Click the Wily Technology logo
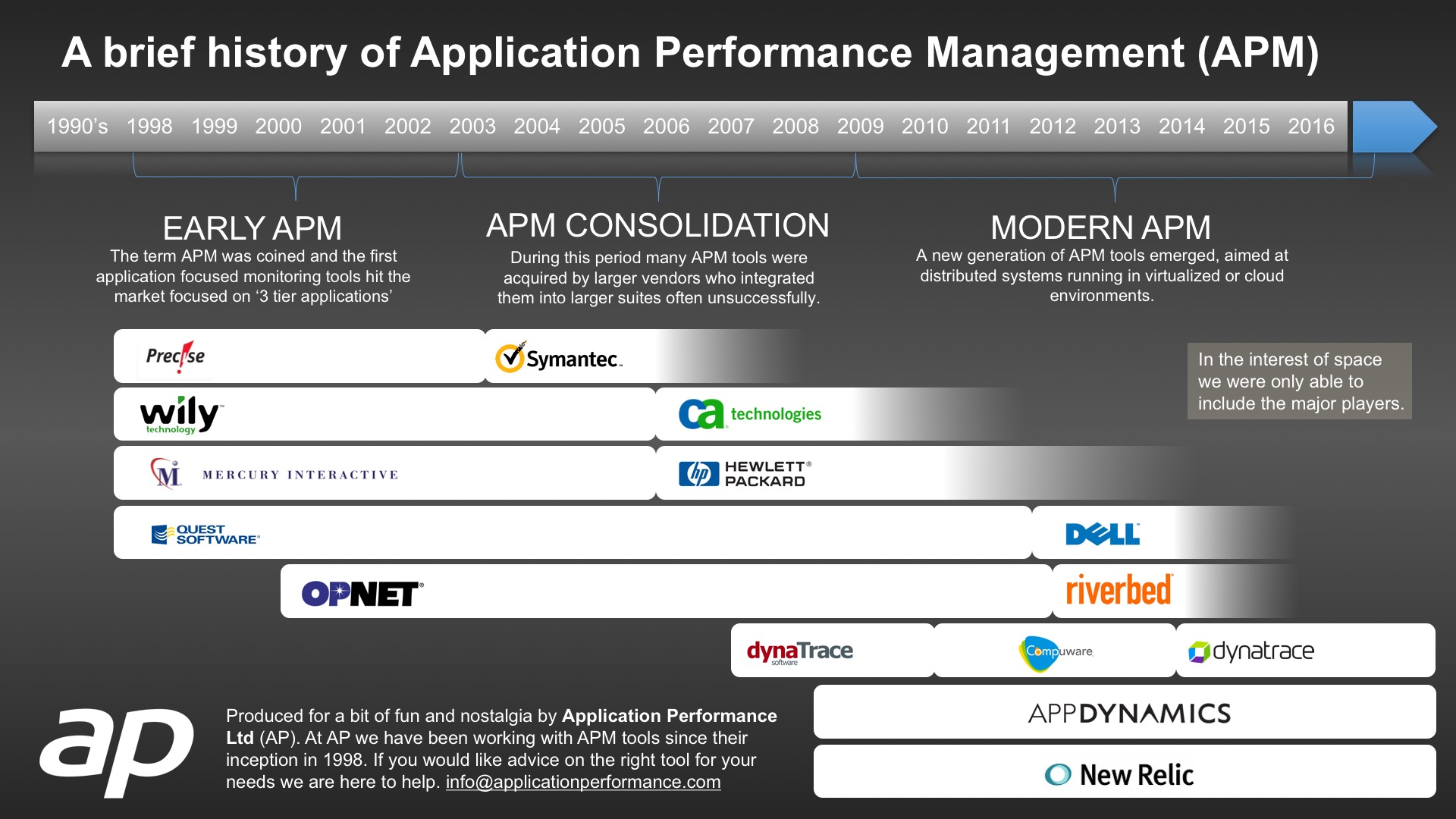 181,415
